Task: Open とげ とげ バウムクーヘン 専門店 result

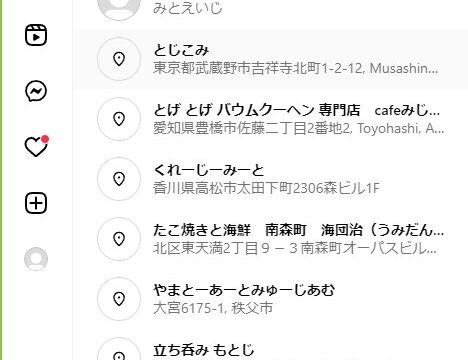Action: (x=271, y=119)
